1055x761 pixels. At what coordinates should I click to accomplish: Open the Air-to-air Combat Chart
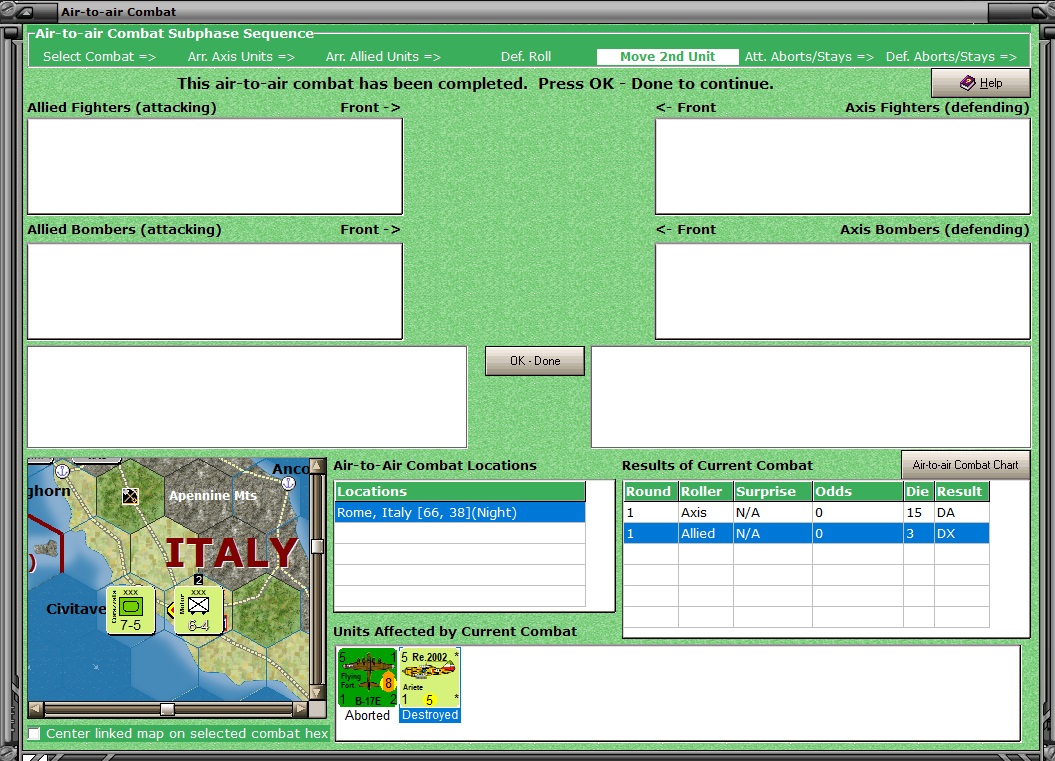tap(965, 465)
